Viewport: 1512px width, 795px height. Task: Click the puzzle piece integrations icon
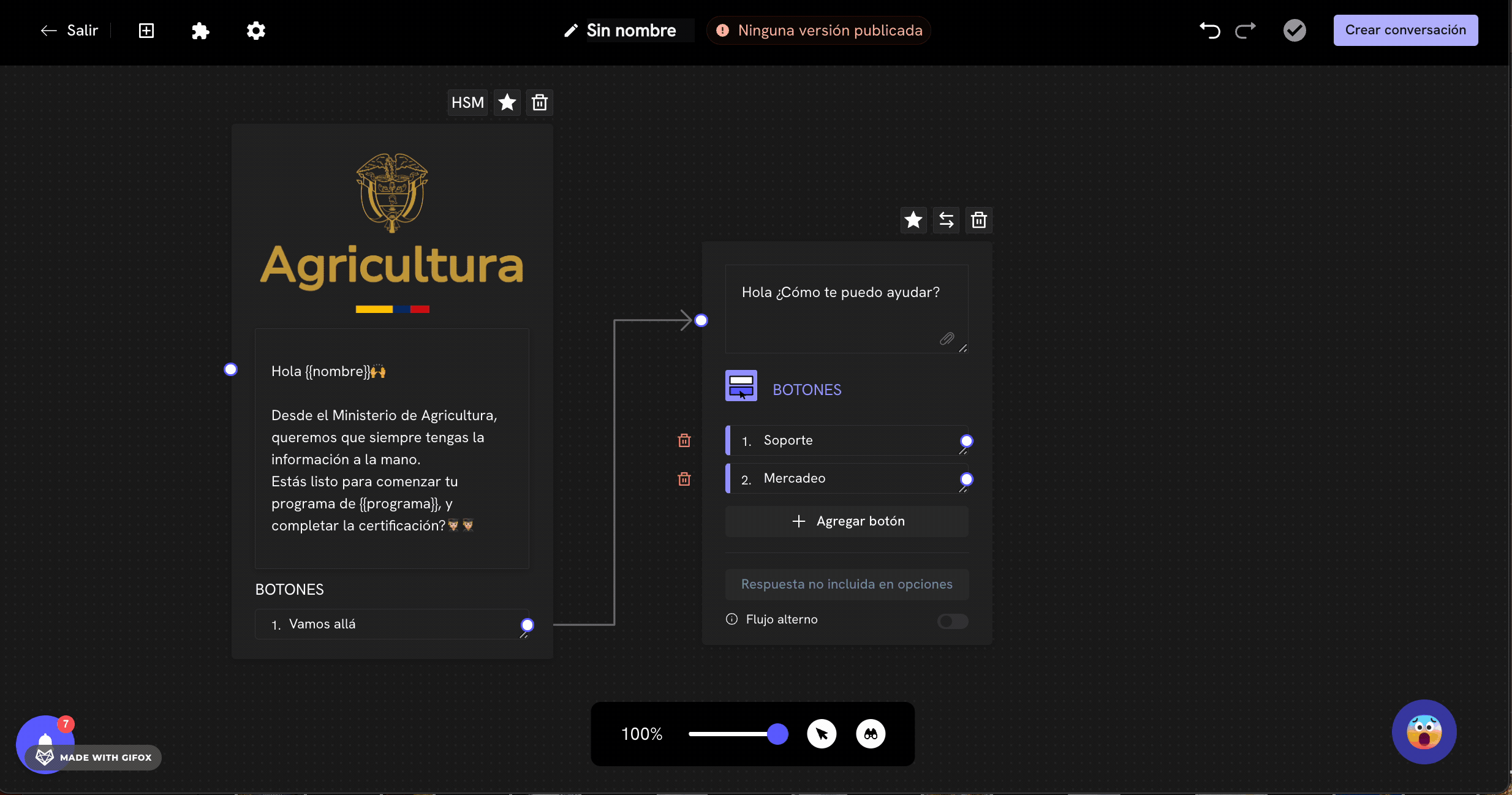point(200,31)
